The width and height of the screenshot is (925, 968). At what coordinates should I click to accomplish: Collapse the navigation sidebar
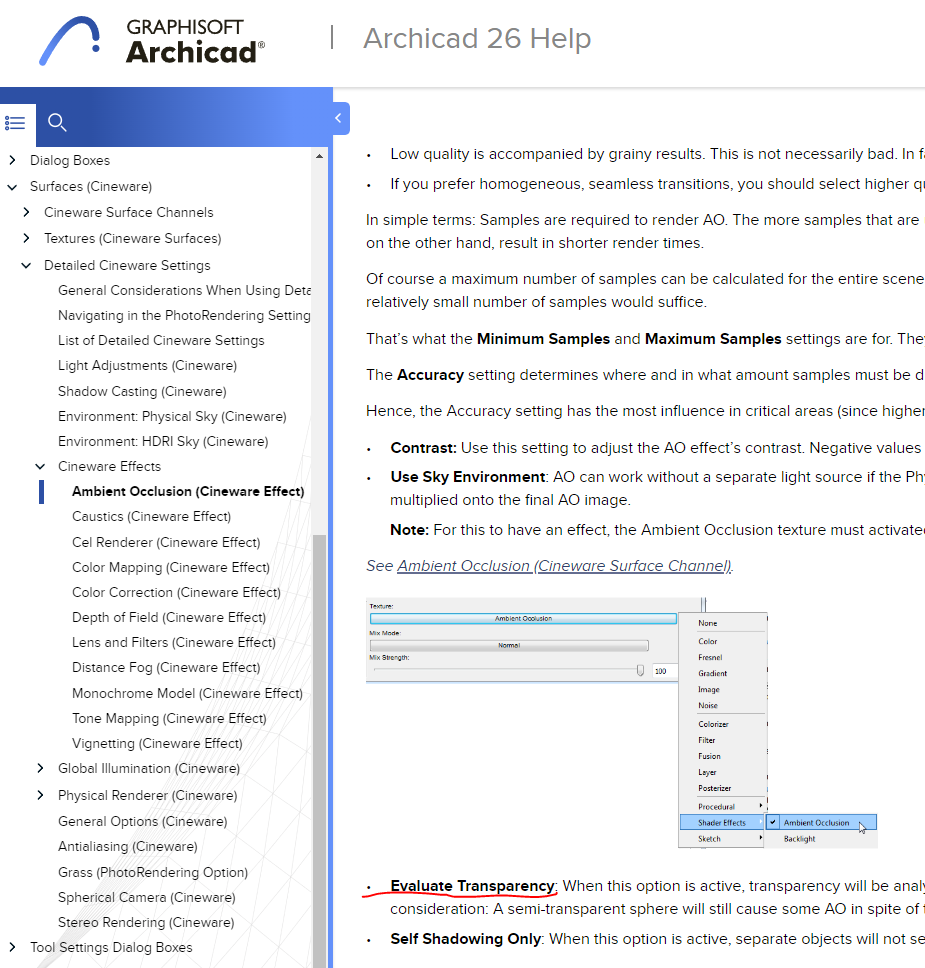[x=337, y=117]
